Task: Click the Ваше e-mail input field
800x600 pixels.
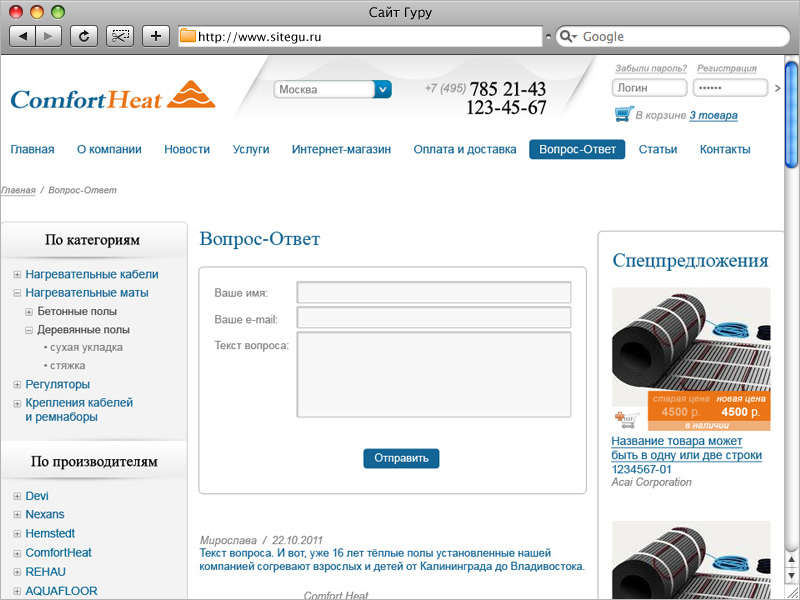Action: click(434, 317)
